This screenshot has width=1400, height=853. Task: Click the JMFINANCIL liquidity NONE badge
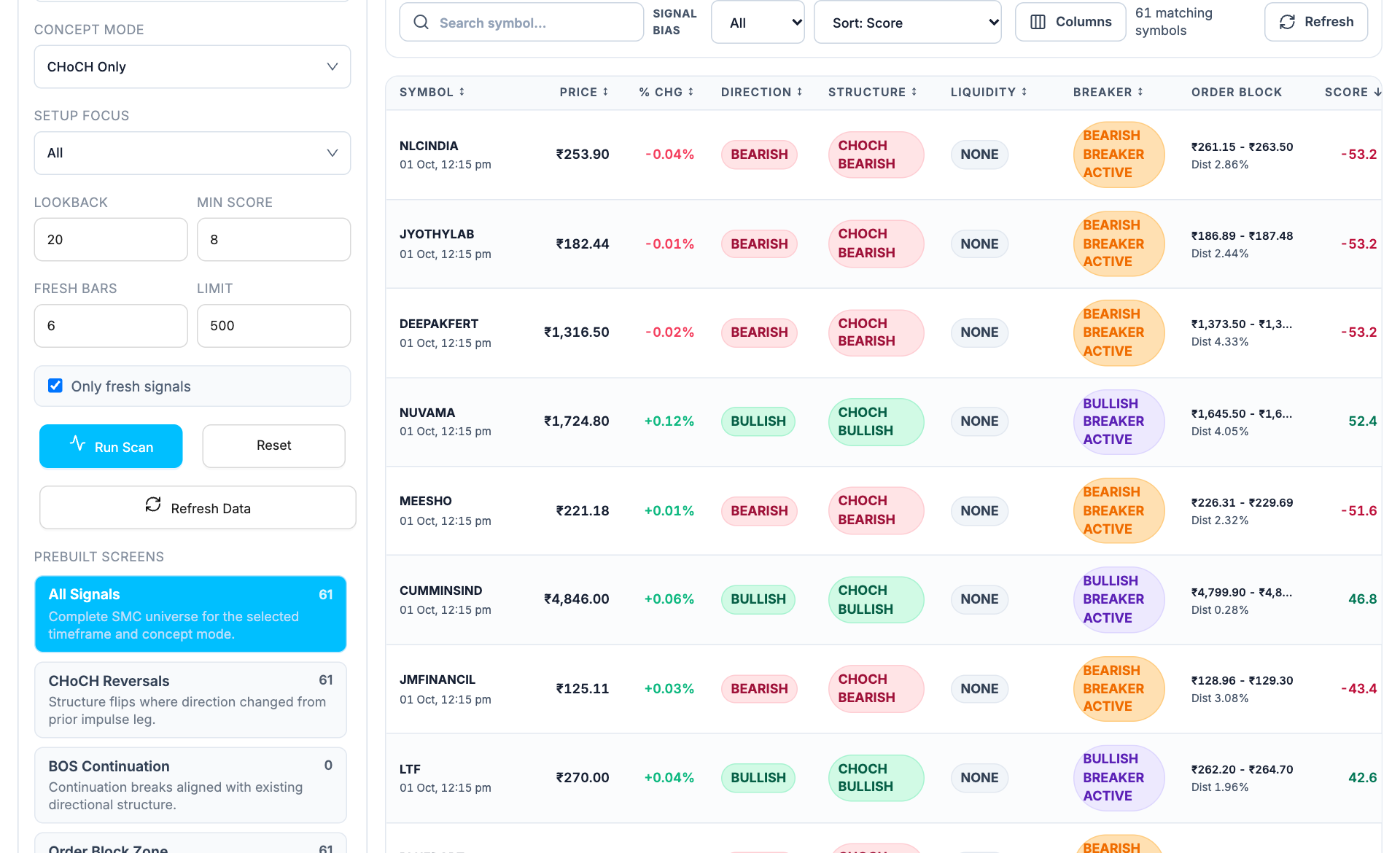pos(979,688)
